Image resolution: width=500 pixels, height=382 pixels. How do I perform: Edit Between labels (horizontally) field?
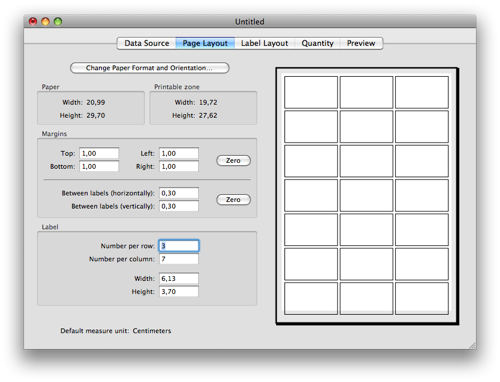[x=179, y=193]
